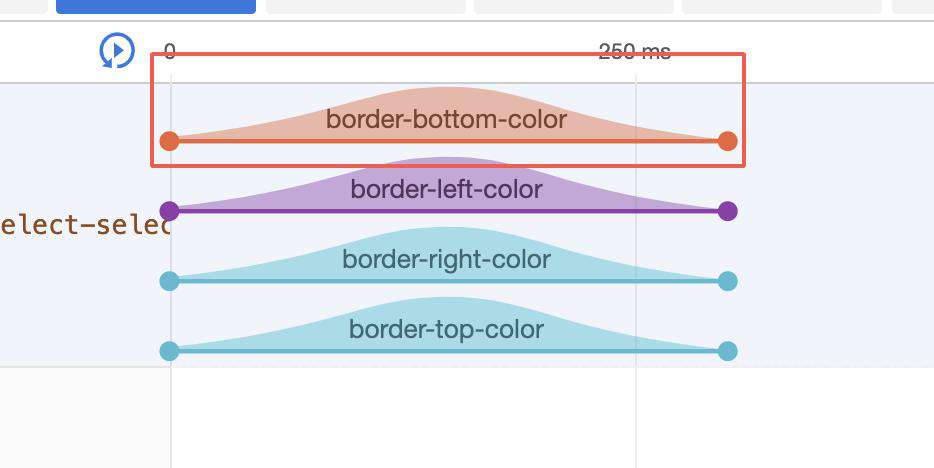Click the 250 ms mark on the timeline ruler
This screenshot has height=468, width=934.
click(x=634, y=52)
